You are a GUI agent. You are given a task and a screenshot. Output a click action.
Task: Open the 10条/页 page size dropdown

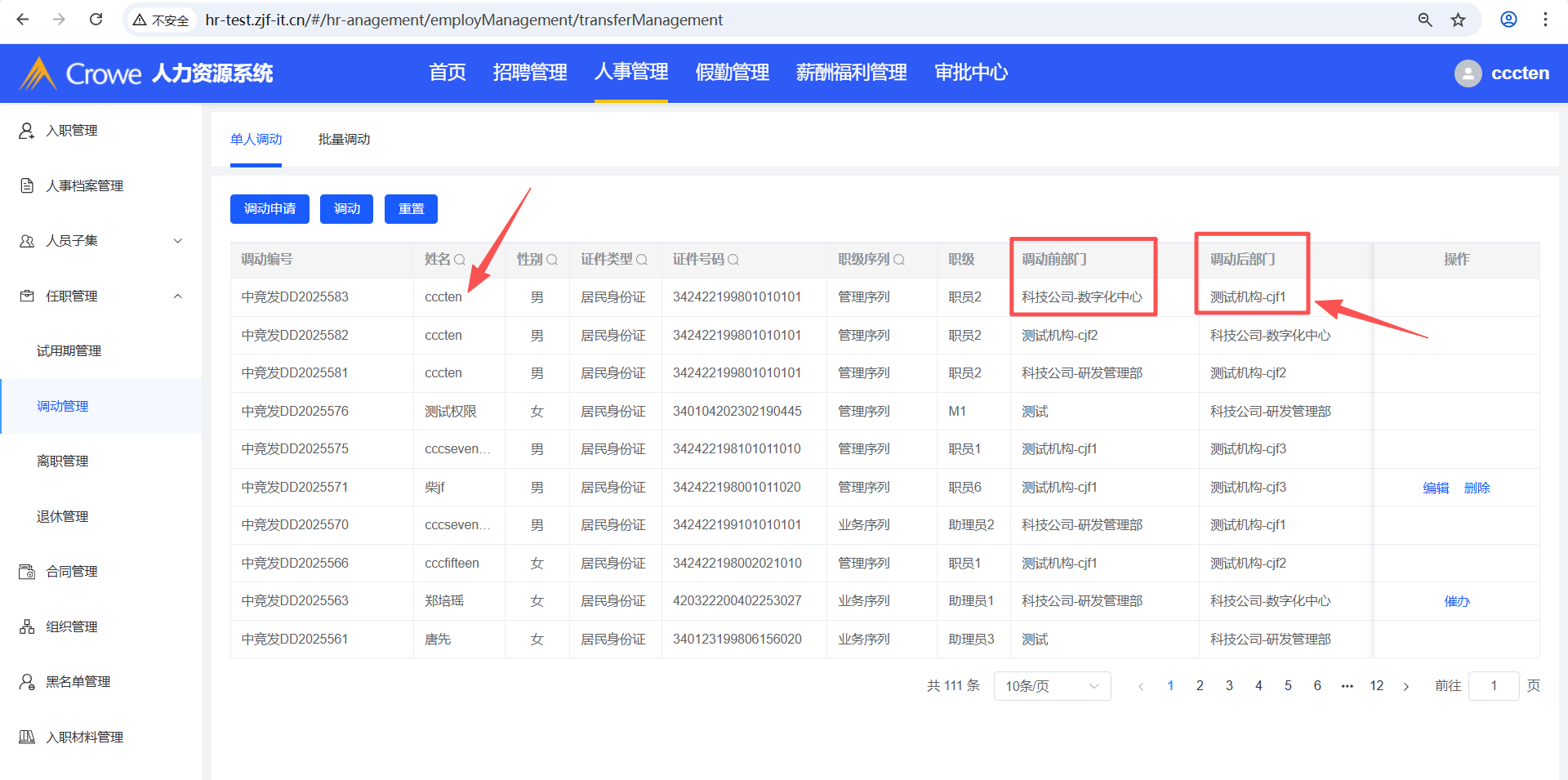pyautogui.click(x=1051, y=686)
